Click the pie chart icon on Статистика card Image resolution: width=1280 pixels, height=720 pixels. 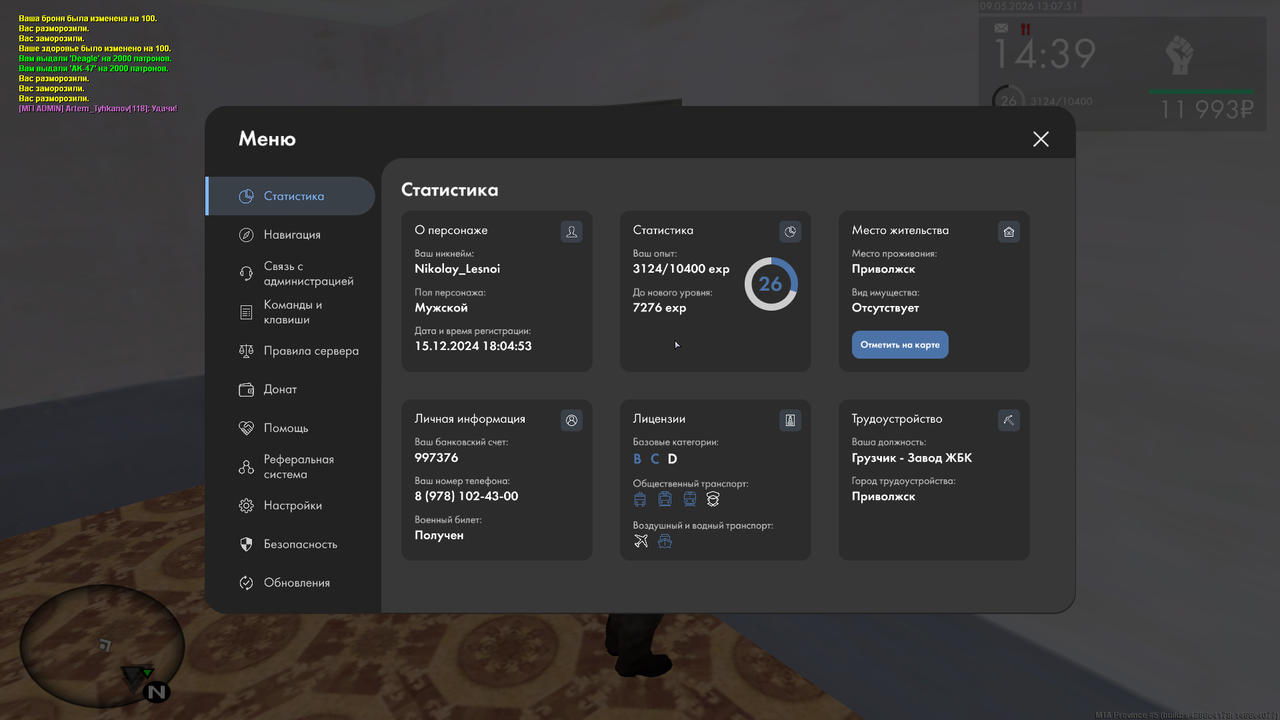point(790,232)
